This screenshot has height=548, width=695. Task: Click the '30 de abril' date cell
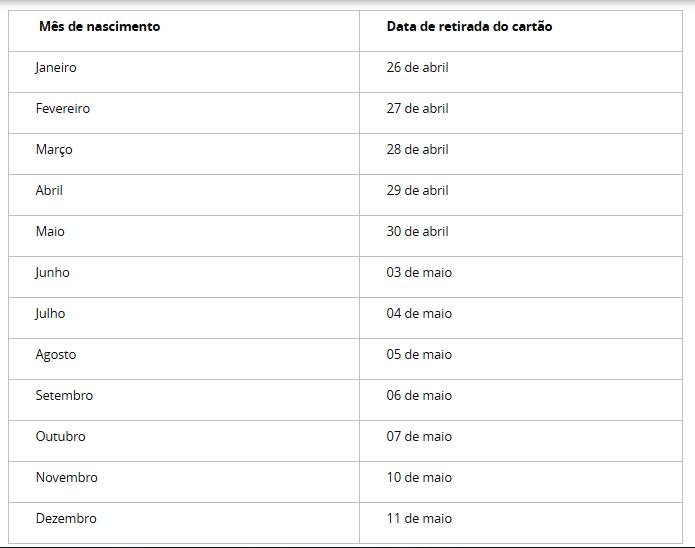point(417,232)
